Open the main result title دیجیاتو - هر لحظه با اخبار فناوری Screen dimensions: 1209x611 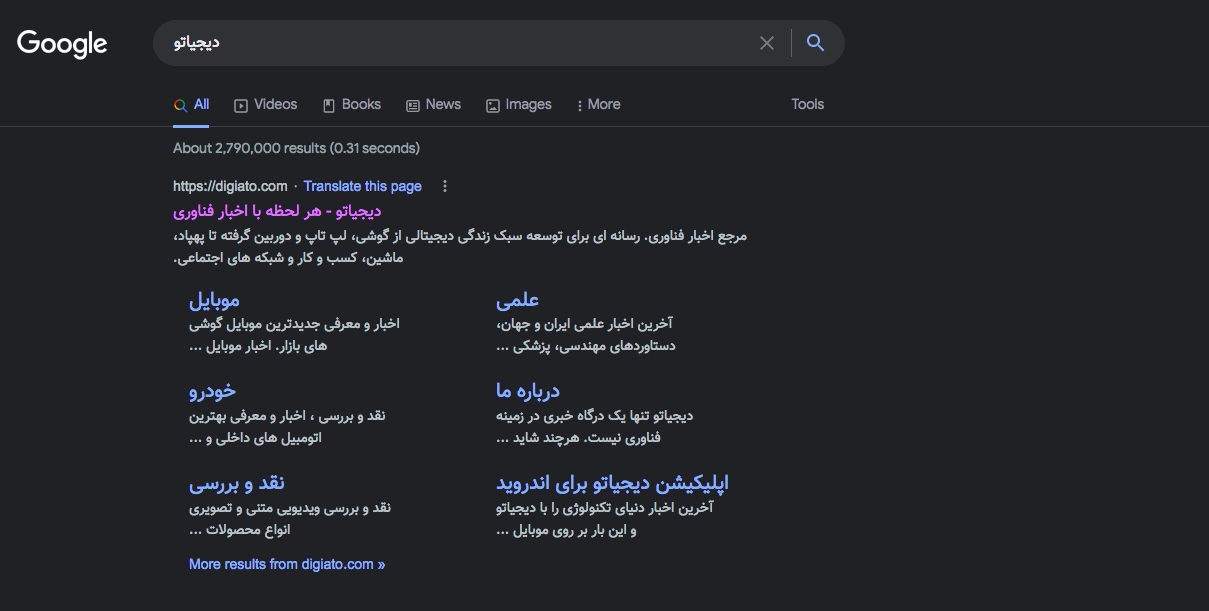[277, 211]
